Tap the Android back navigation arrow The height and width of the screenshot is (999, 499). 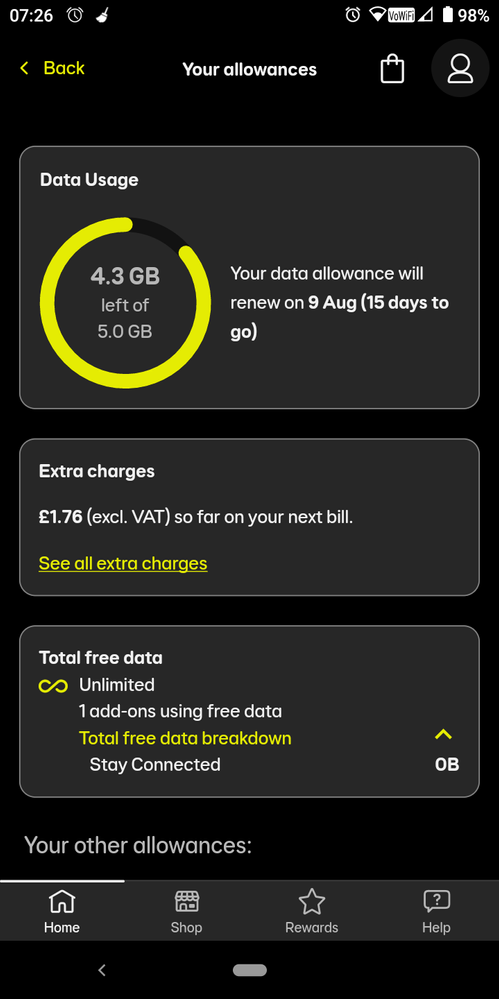101,970
